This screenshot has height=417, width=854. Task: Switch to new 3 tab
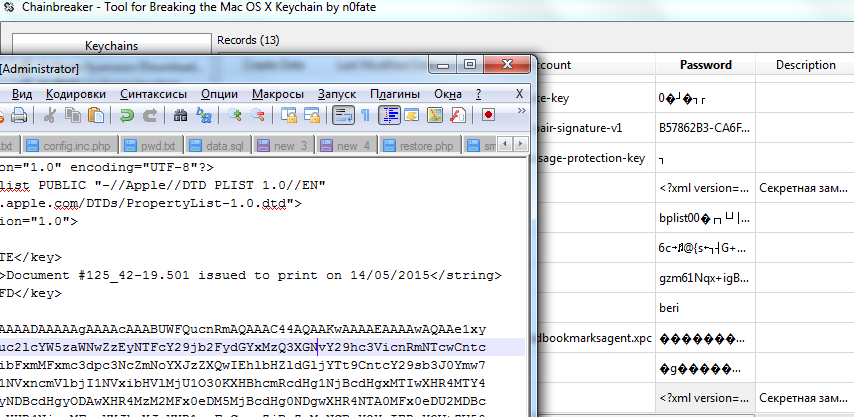point(286,146)
